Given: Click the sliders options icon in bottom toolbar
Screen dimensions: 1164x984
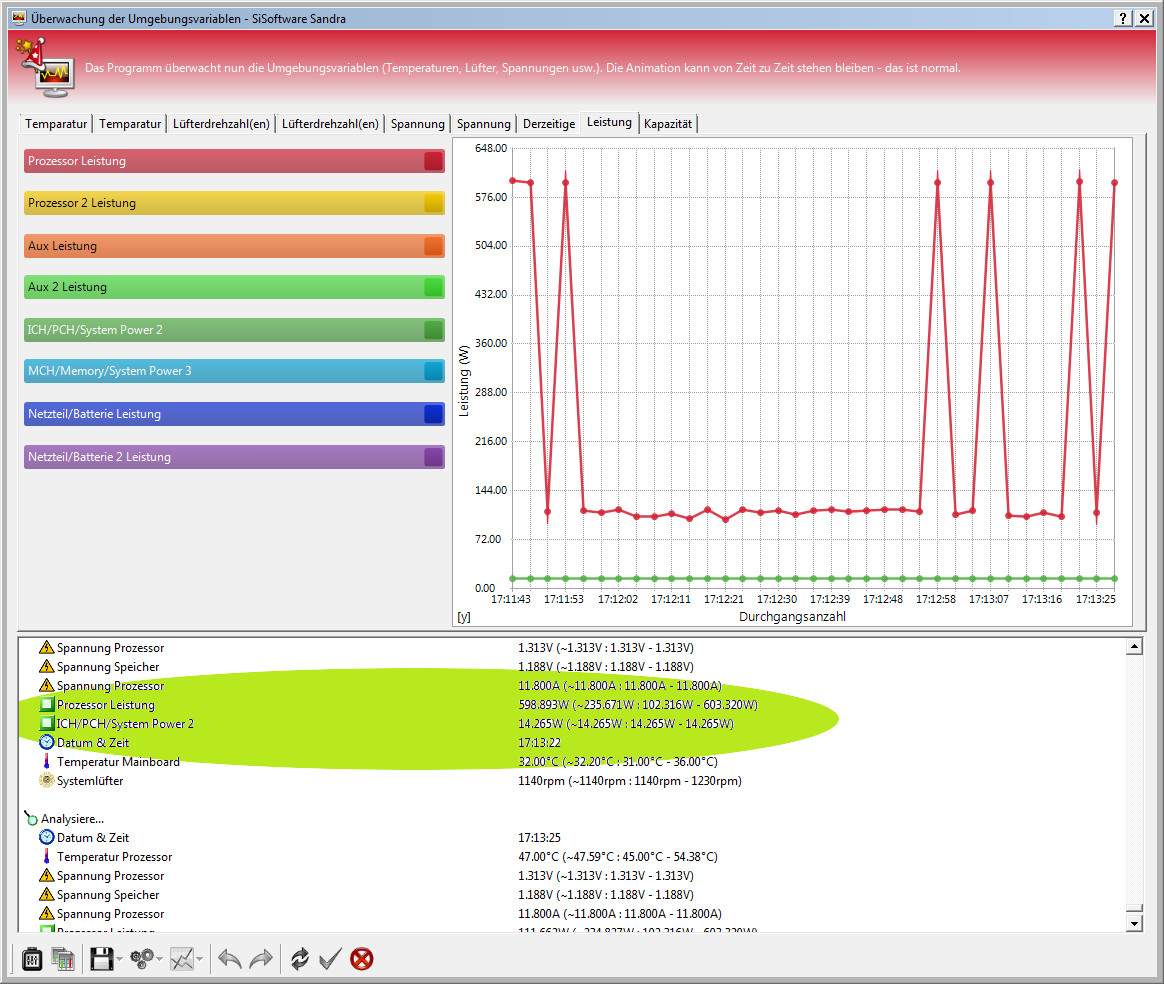Looking at the screenshot, I should coord(31,959).
